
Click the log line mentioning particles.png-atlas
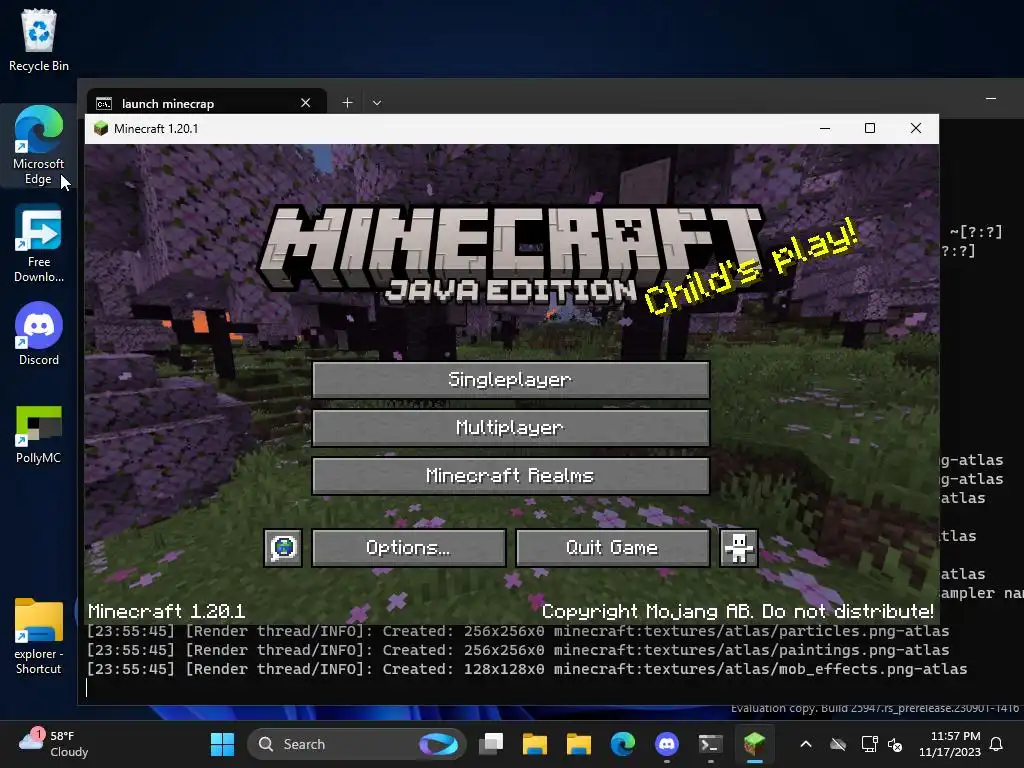coord(518,632)
